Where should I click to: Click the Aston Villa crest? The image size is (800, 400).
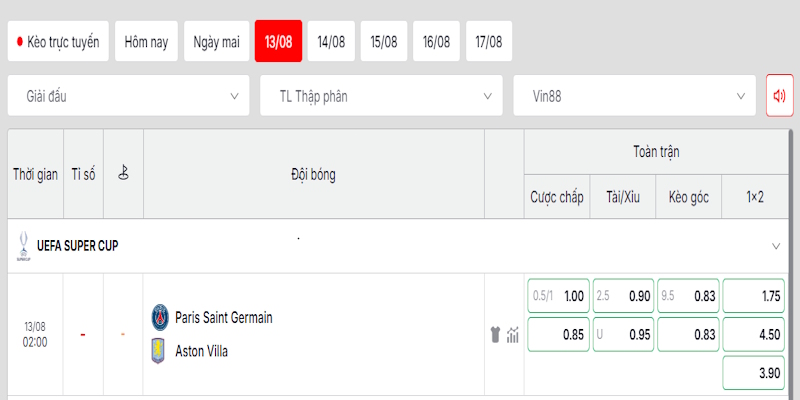point(158,351)
